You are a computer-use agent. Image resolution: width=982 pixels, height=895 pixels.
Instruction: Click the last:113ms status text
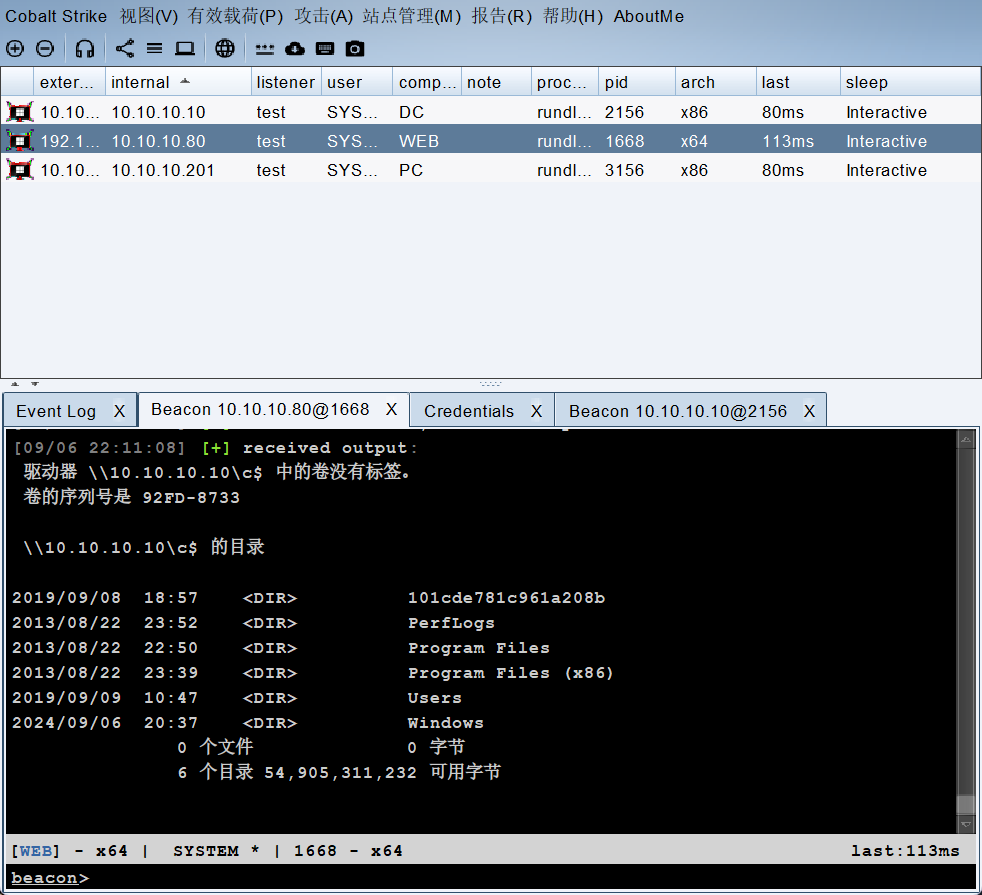coord(904,851)
